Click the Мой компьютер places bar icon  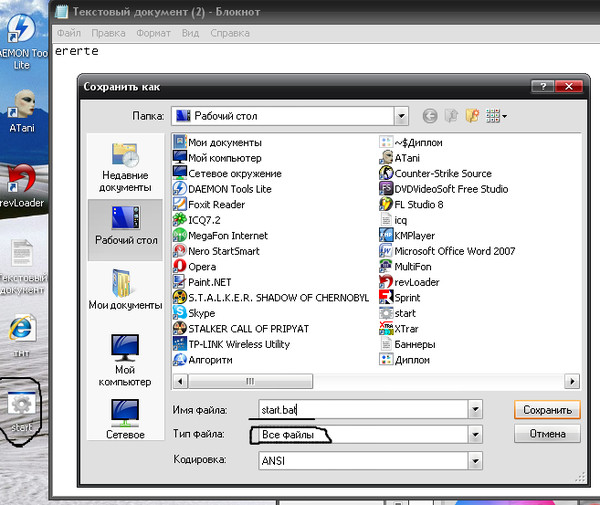[125, 362]
